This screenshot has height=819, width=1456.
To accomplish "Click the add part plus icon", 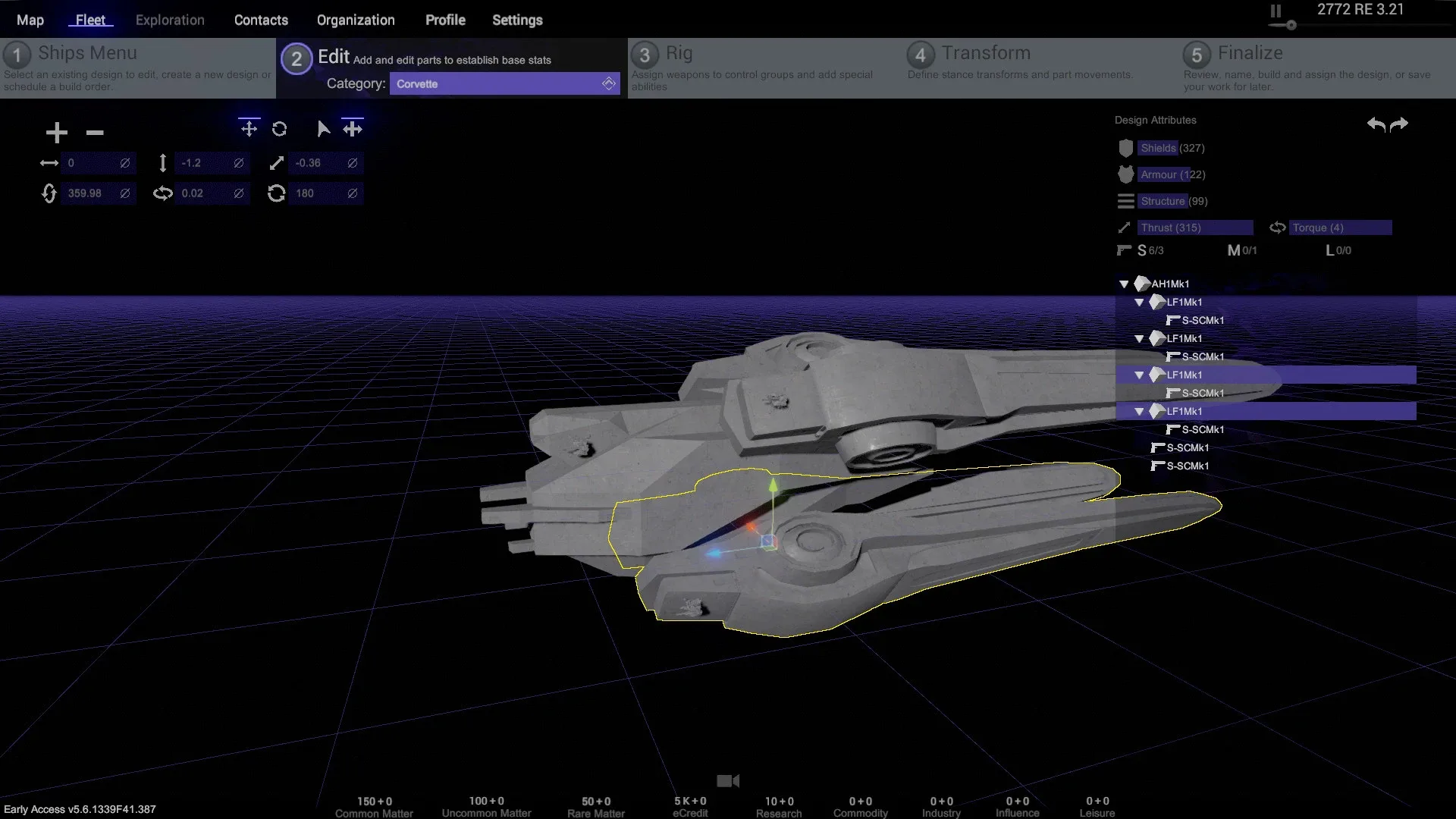I will pos(56,133).
